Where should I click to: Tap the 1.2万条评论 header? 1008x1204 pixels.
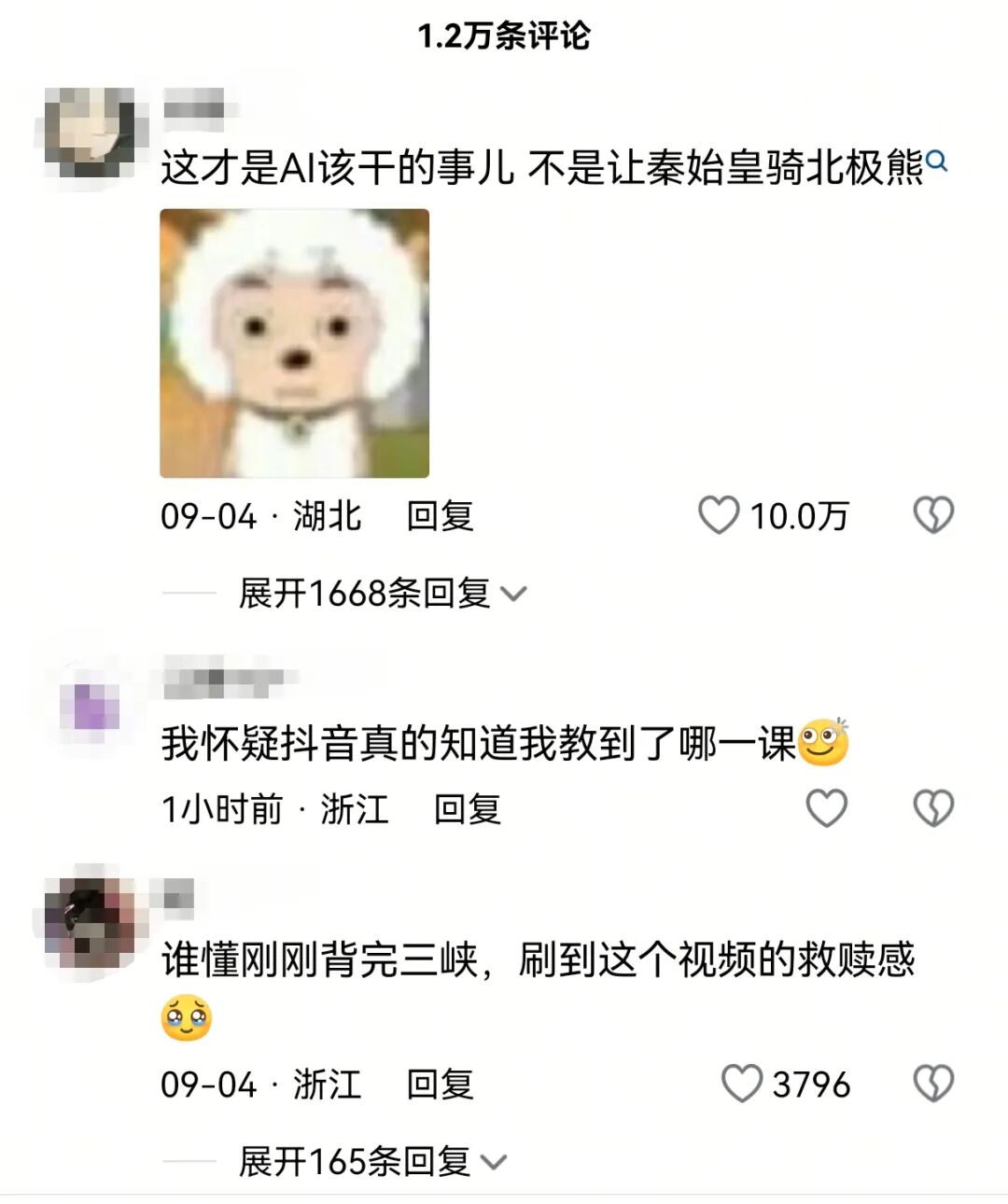coord(504,36)
